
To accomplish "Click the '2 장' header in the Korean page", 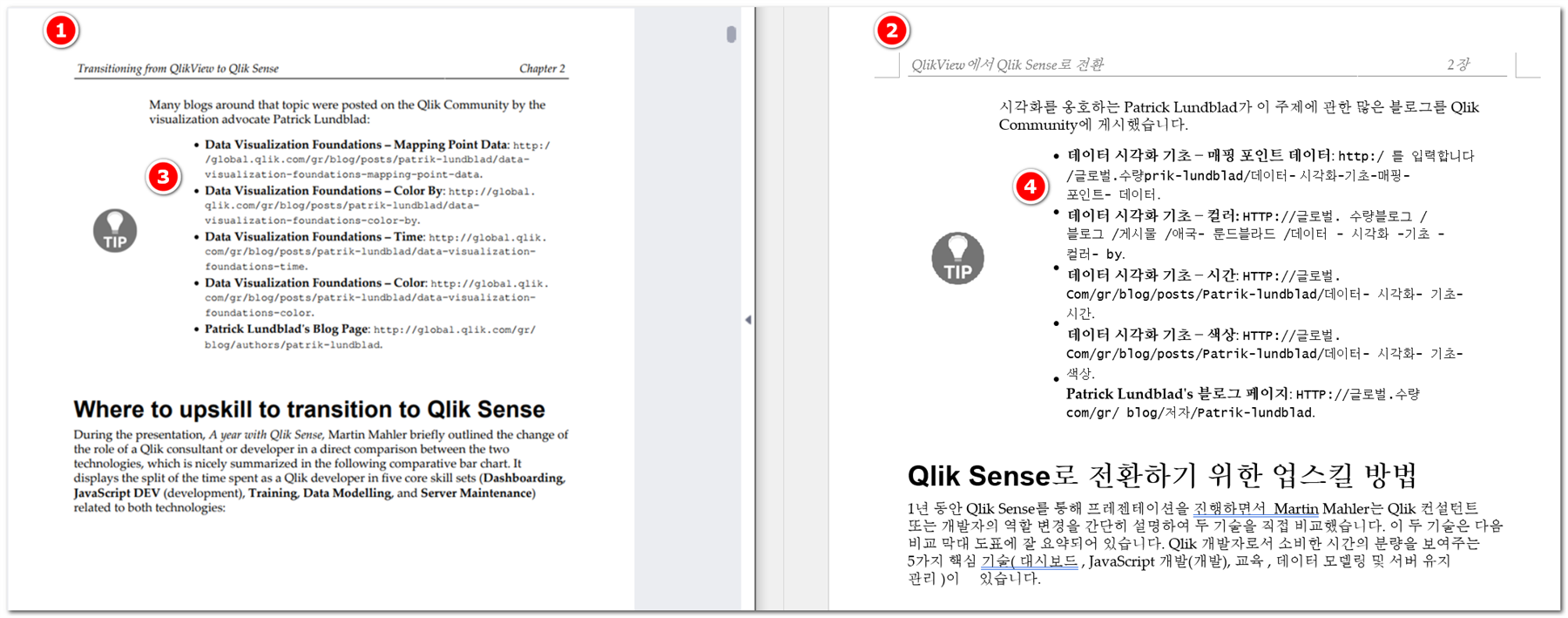I will tap(1457, 65).
